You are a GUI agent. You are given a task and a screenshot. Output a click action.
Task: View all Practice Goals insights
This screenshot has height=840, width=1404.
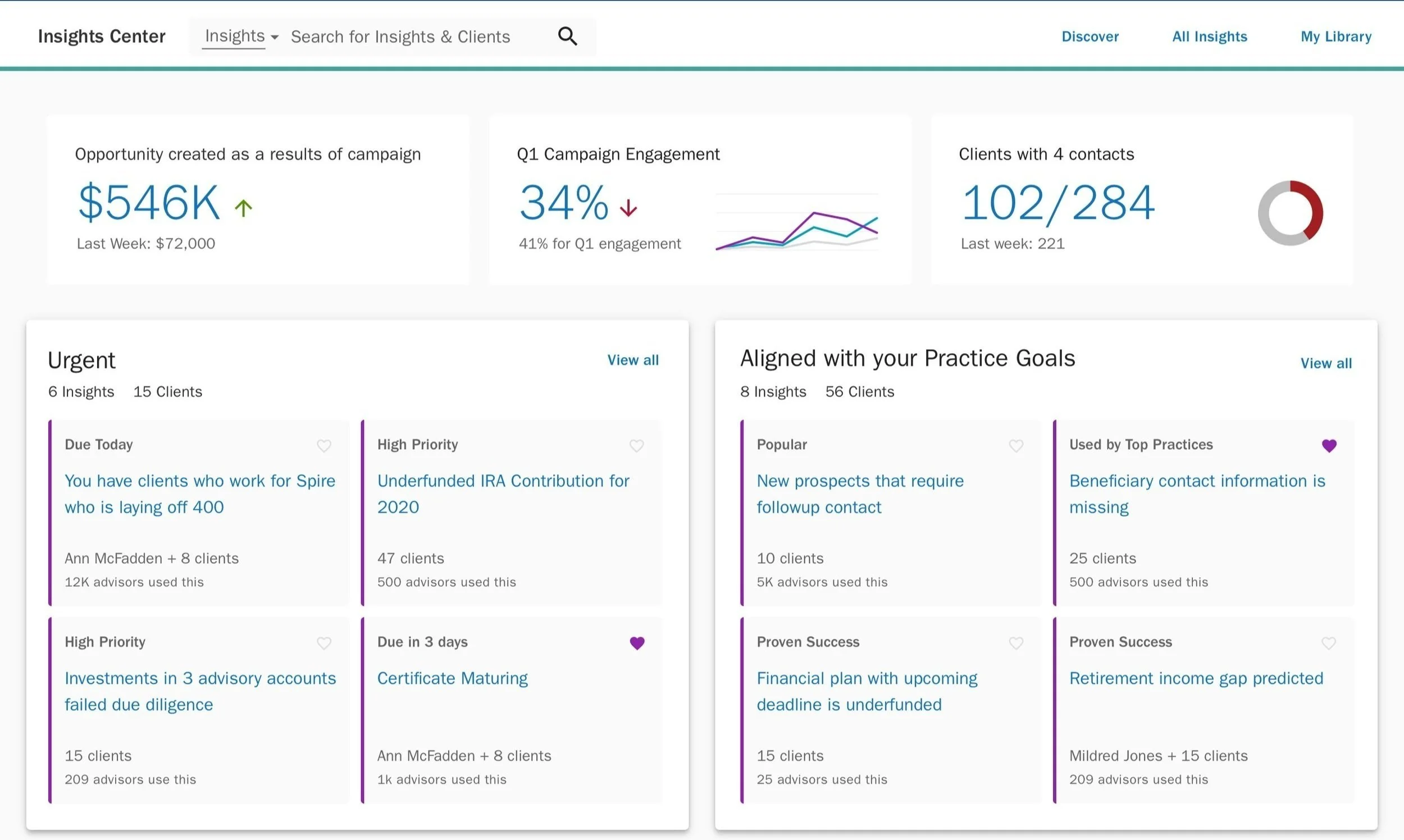point(1325,363)
